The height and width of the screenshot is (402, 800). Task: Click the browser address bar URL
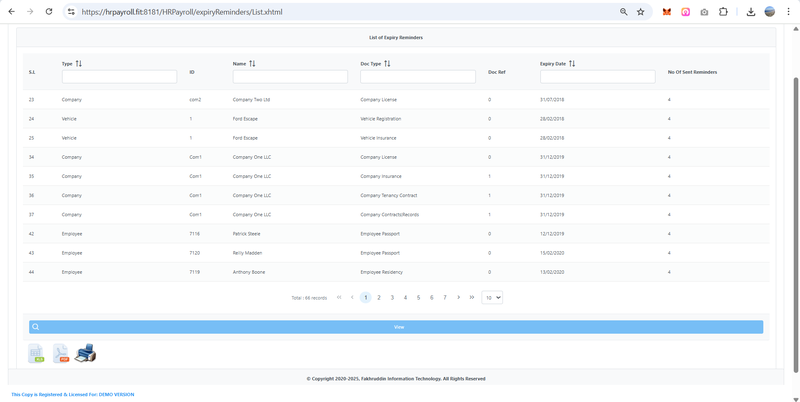pos(182,12)
